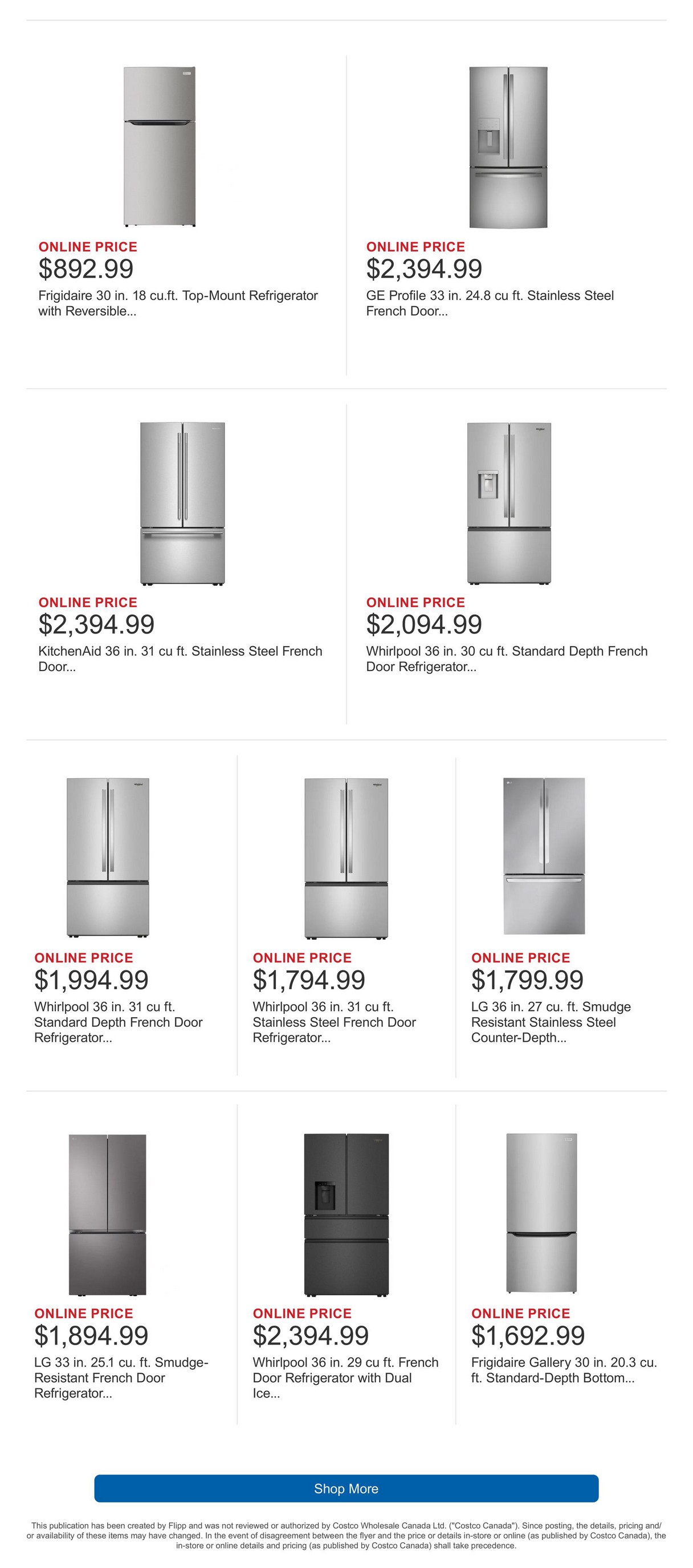This screenshot has width=693, height=1568.
Task: Open the Frigidaire Gallery Bottom-Mount fridge image
Action: pos(541,1213)
